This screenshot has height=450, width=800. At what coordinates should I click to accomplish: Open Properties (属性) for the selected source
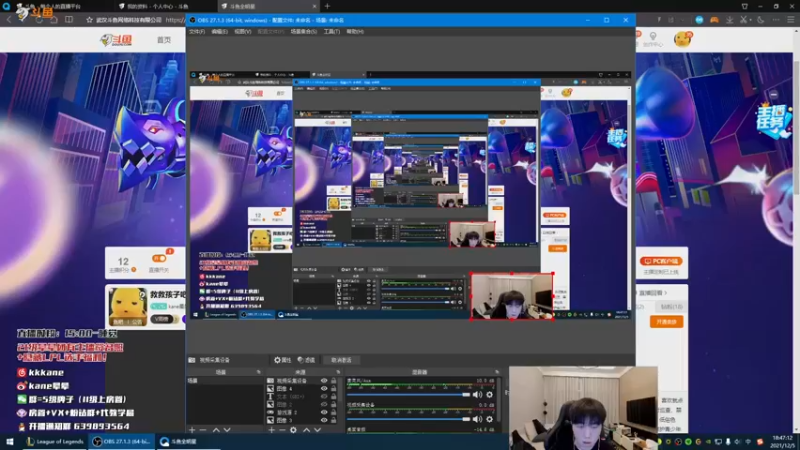point(282,360)
